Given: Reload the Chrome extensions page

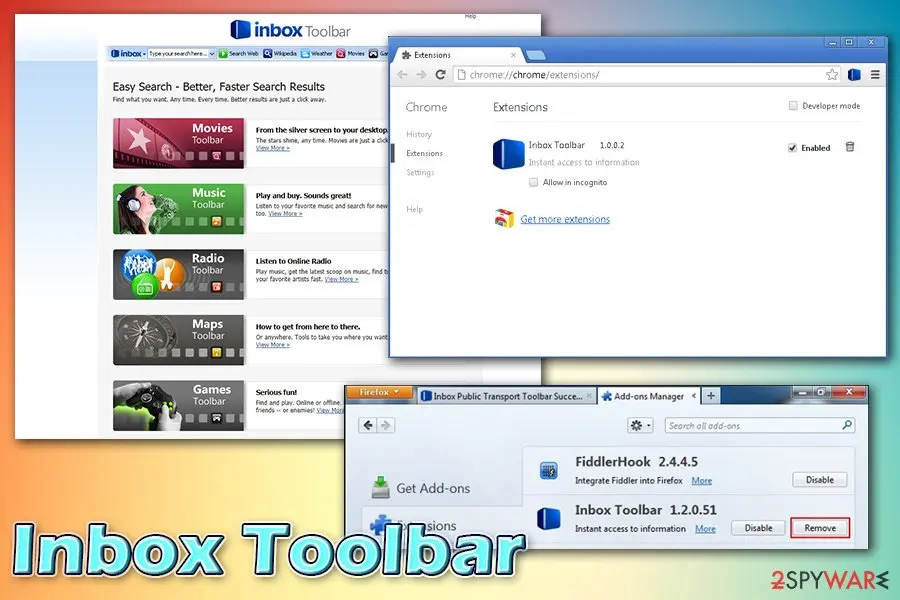Looking at the screenshot, I should pos(440,75).
